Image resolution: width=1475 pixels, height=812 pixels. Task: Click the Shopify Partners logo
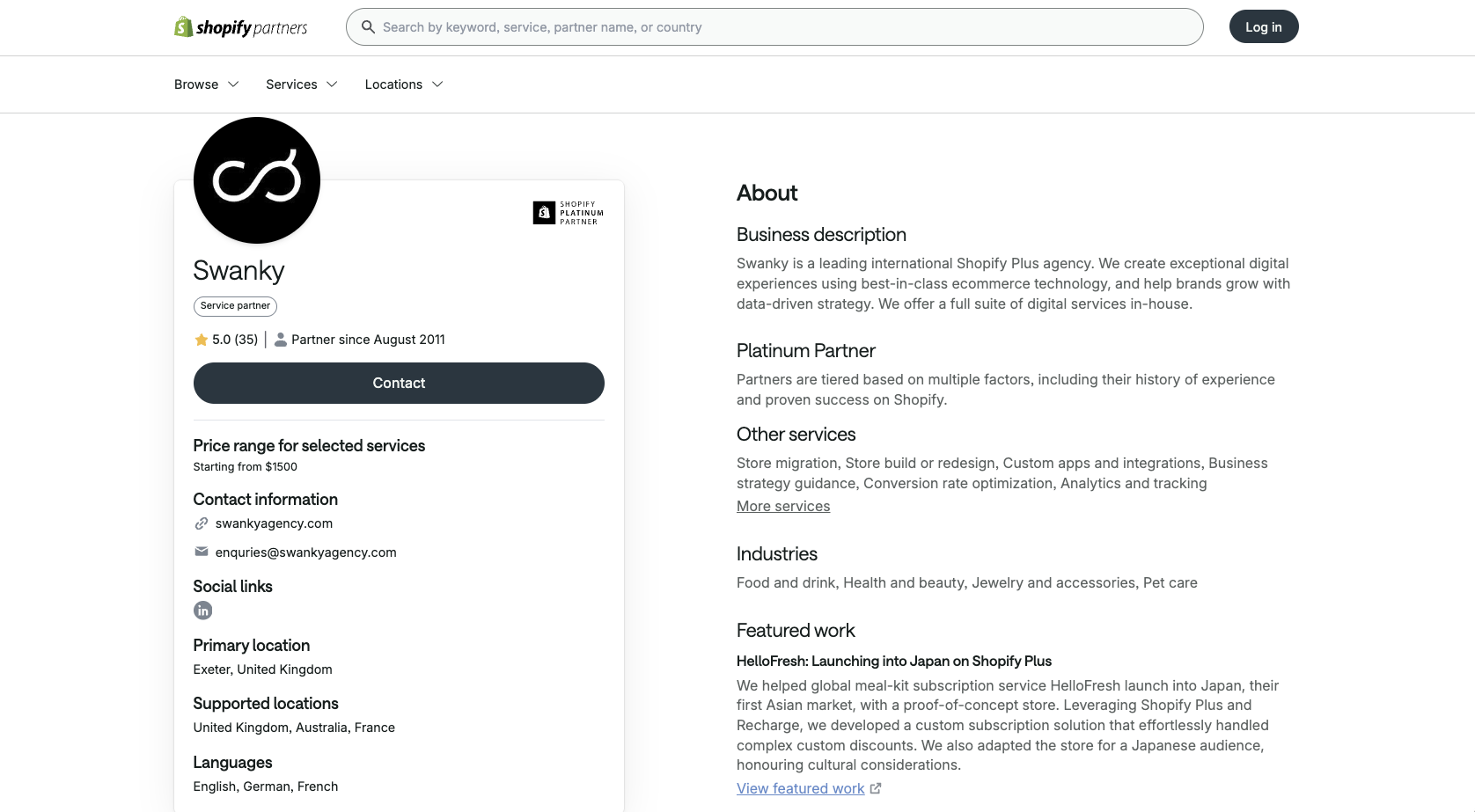tap(240, 27)
